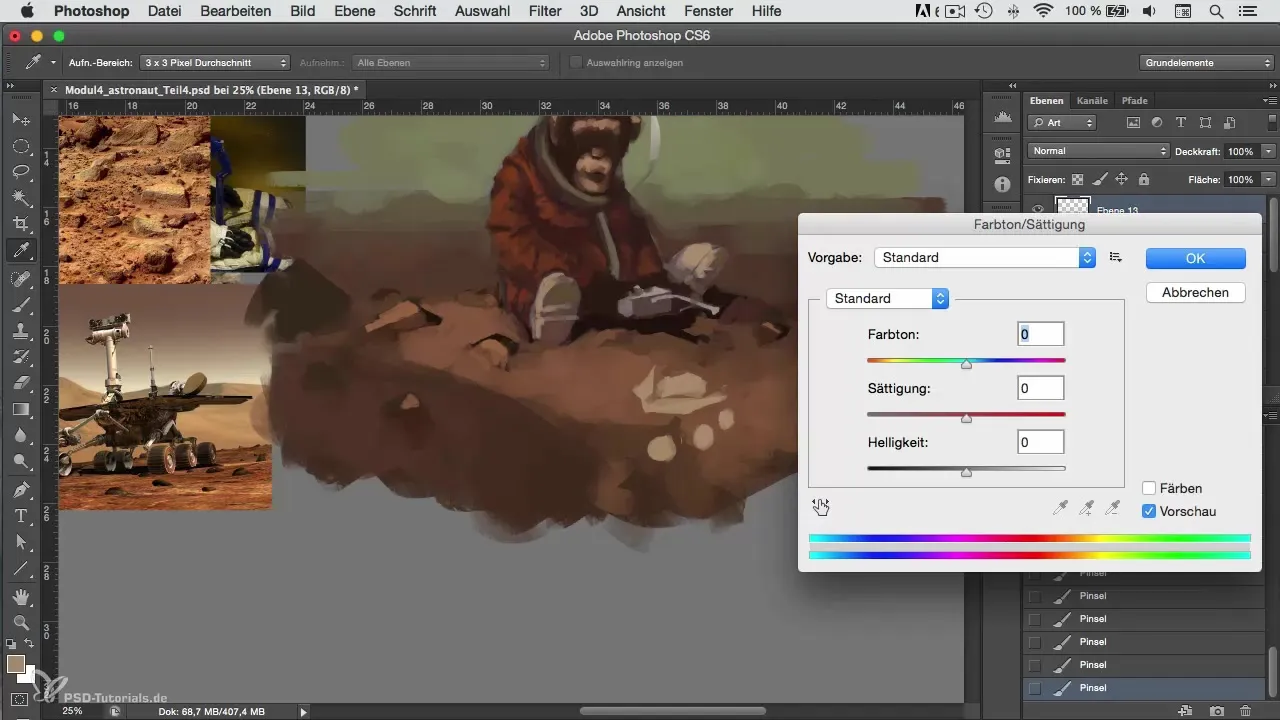Filter layers by type layer icon

point(1181,123)
